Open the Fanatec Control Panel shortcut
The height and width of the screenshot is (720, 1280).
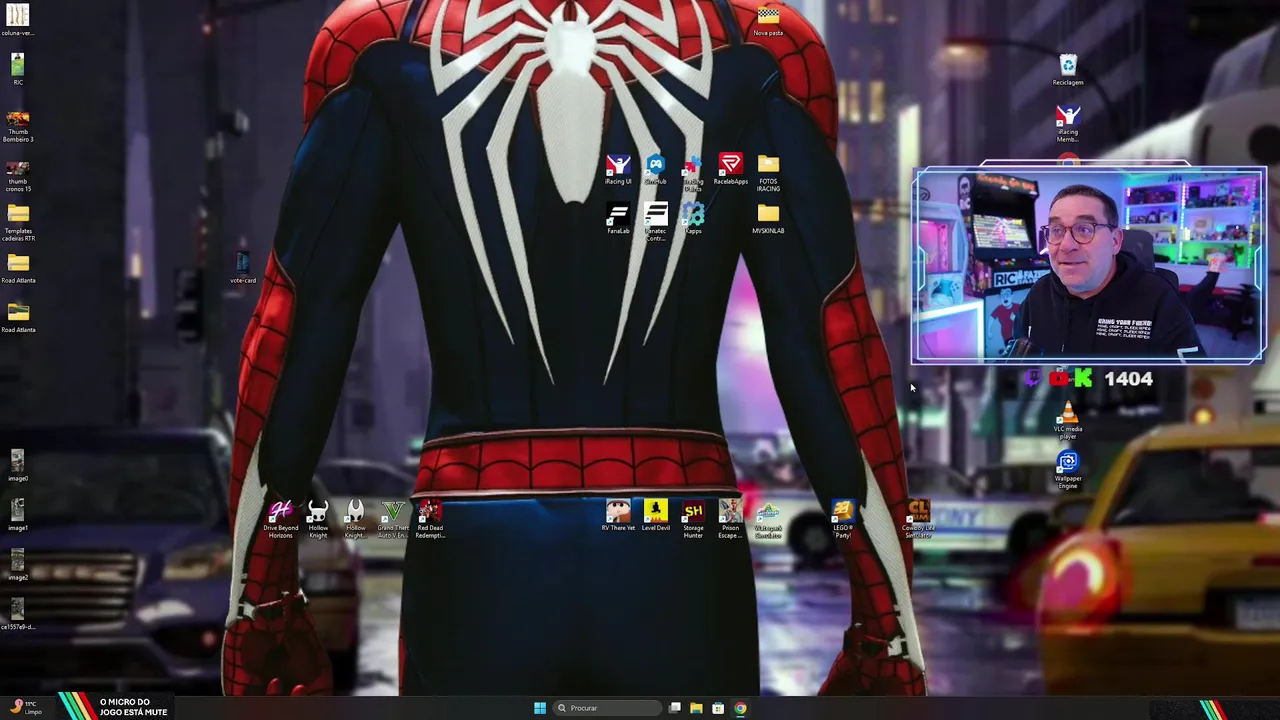pos(655,222)
